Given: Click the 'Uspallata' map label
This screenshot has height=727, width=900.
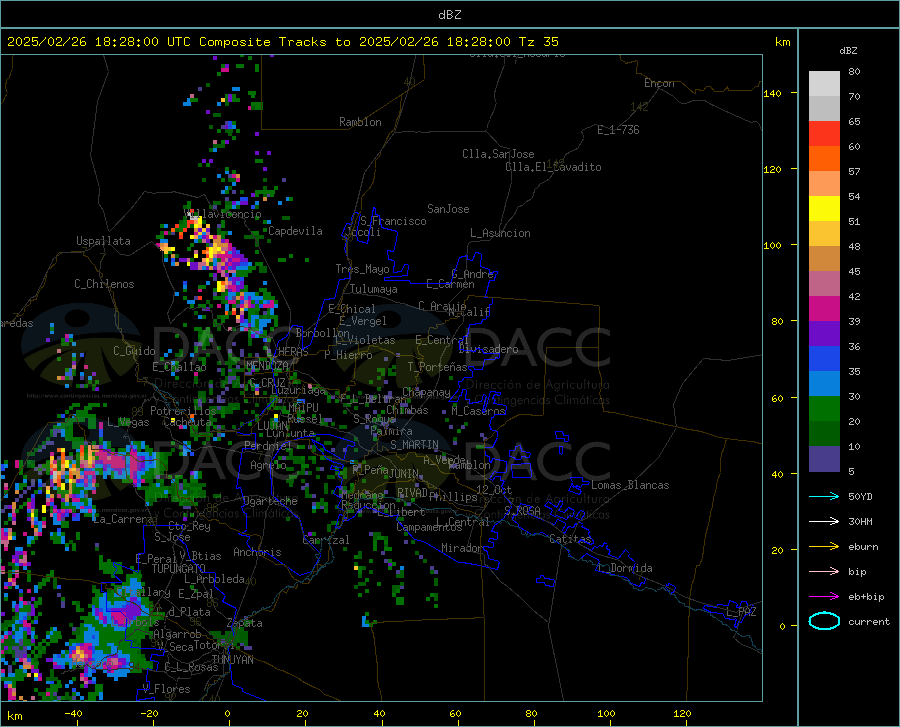Looking at the screenshot, I should (x=103, y=241).
